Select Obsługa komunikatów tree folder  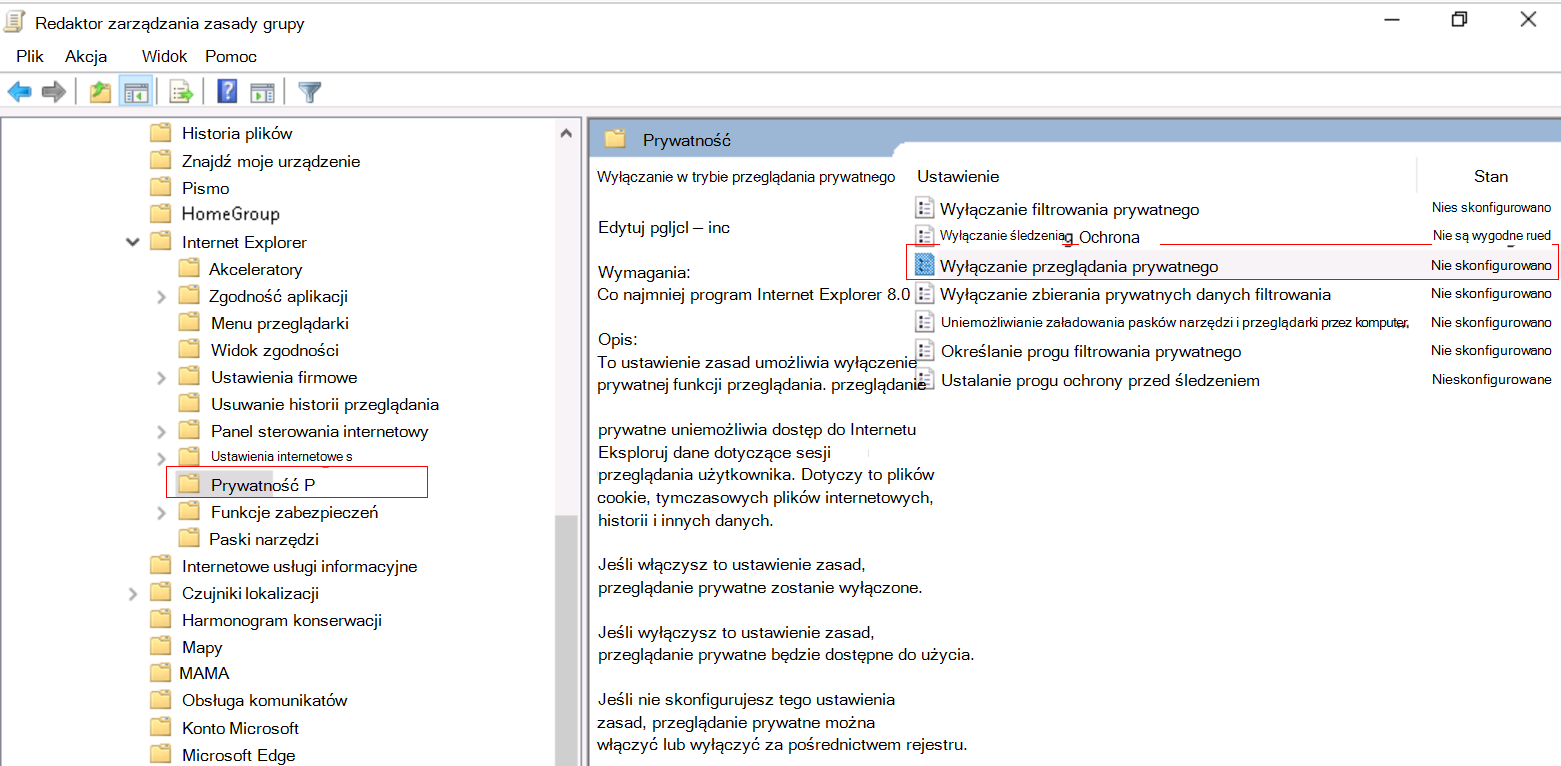(264, 700)
